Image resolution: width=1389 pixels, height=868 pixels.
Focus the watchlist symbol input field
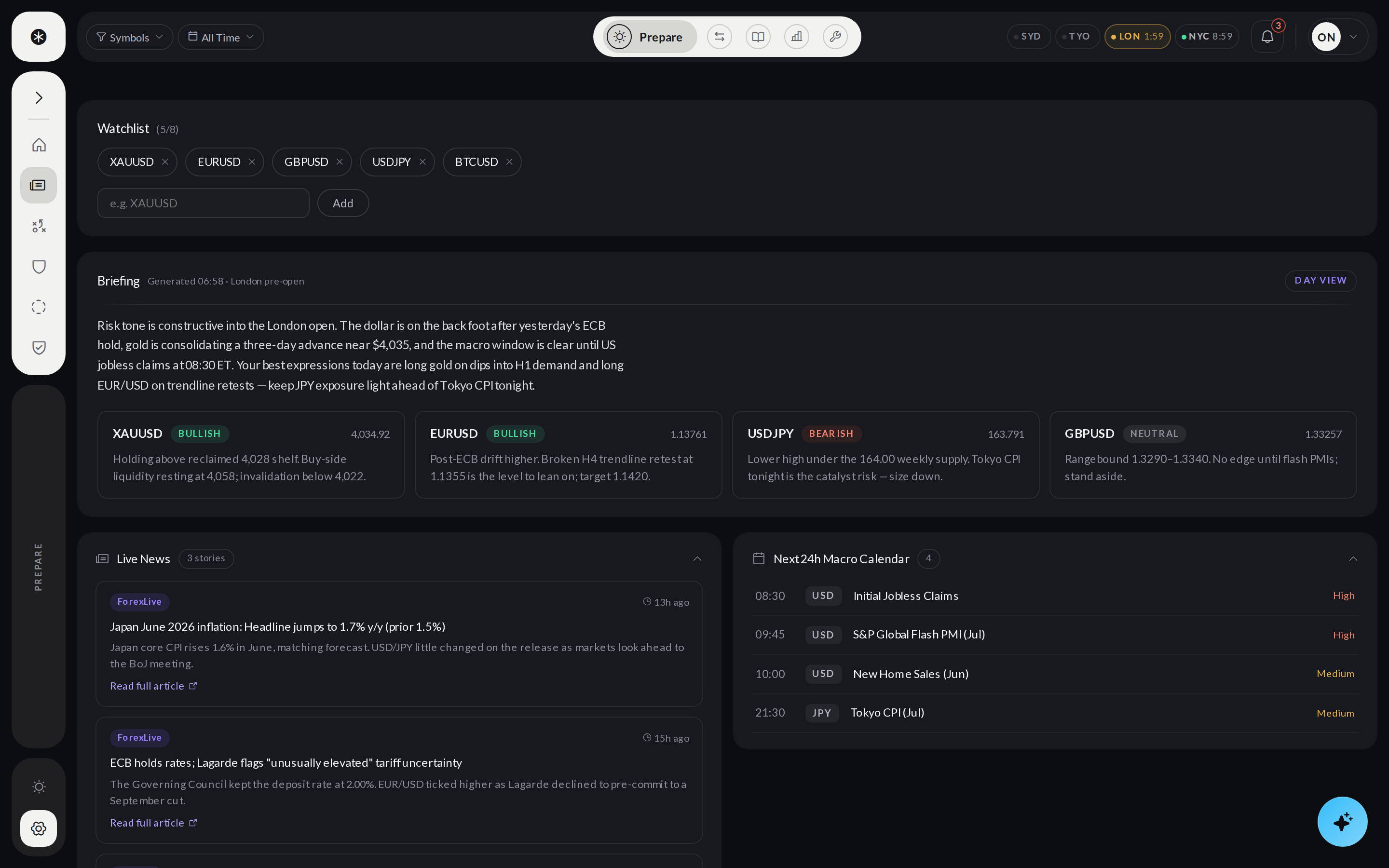203,203
